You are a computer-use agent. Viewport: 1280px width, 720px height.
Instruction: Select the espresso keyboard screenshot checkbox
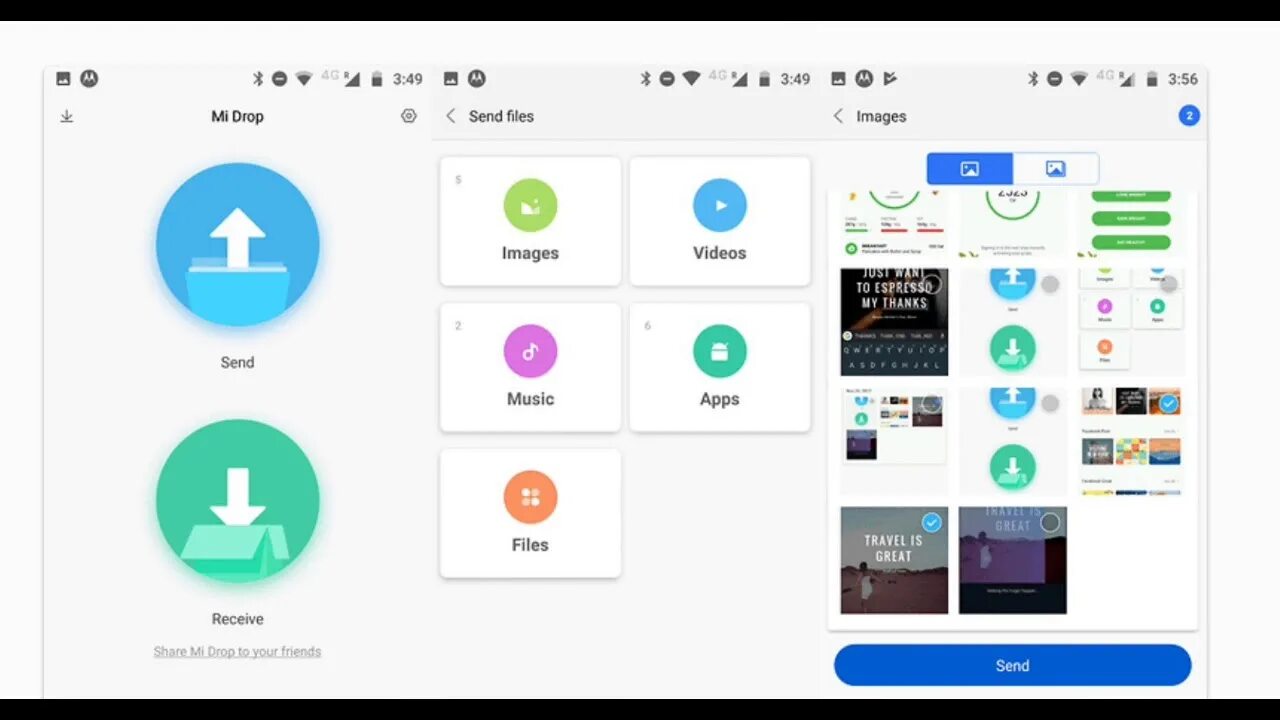pyautogui.click(x=932, y=284)
